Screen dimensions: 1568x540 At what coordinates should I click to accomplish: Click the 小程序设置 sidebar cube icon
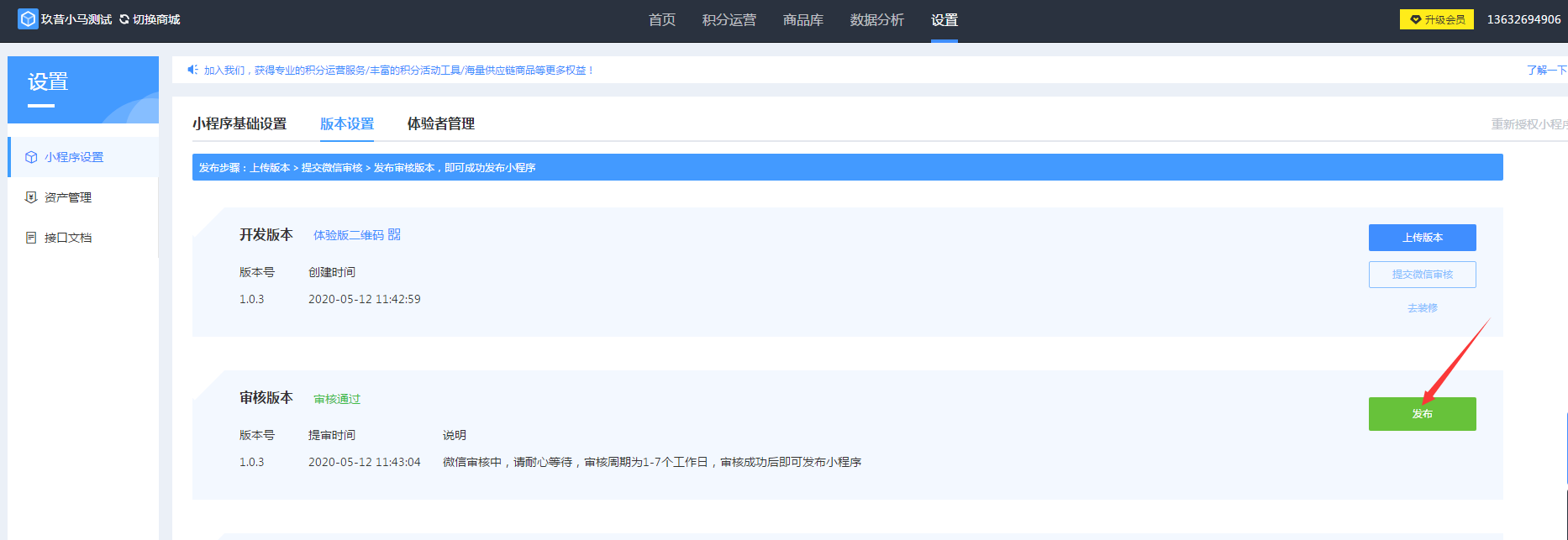[x=31, y=157]
